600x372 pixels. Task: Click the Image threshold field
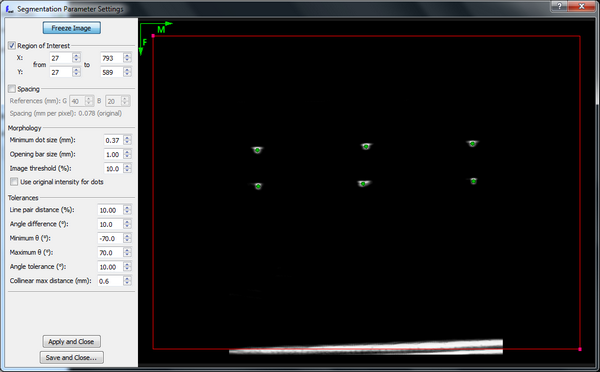pyautogui.click(x=113, y=169)
